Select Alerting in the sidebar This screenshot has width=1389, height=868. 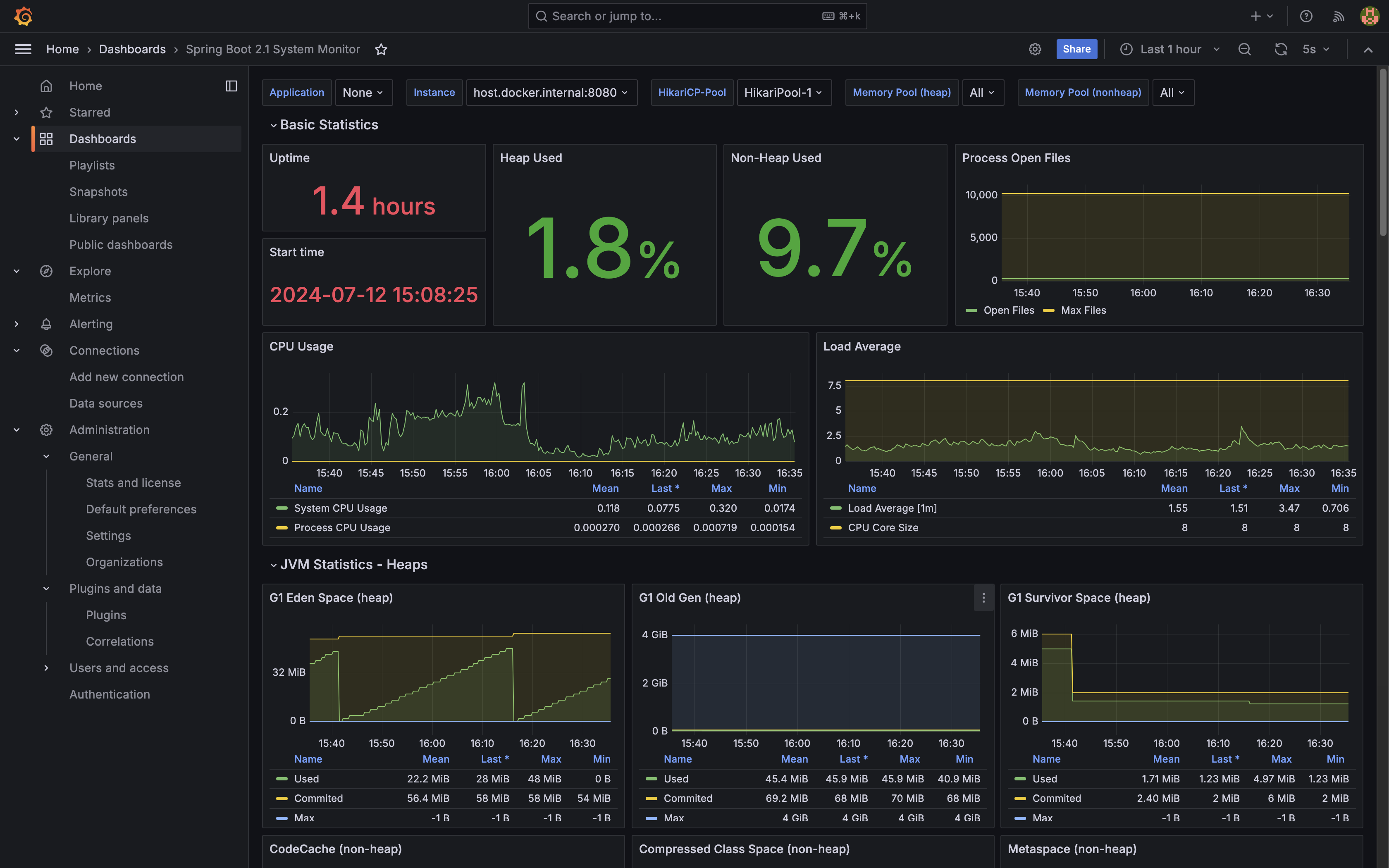click(x=91, y=324)
